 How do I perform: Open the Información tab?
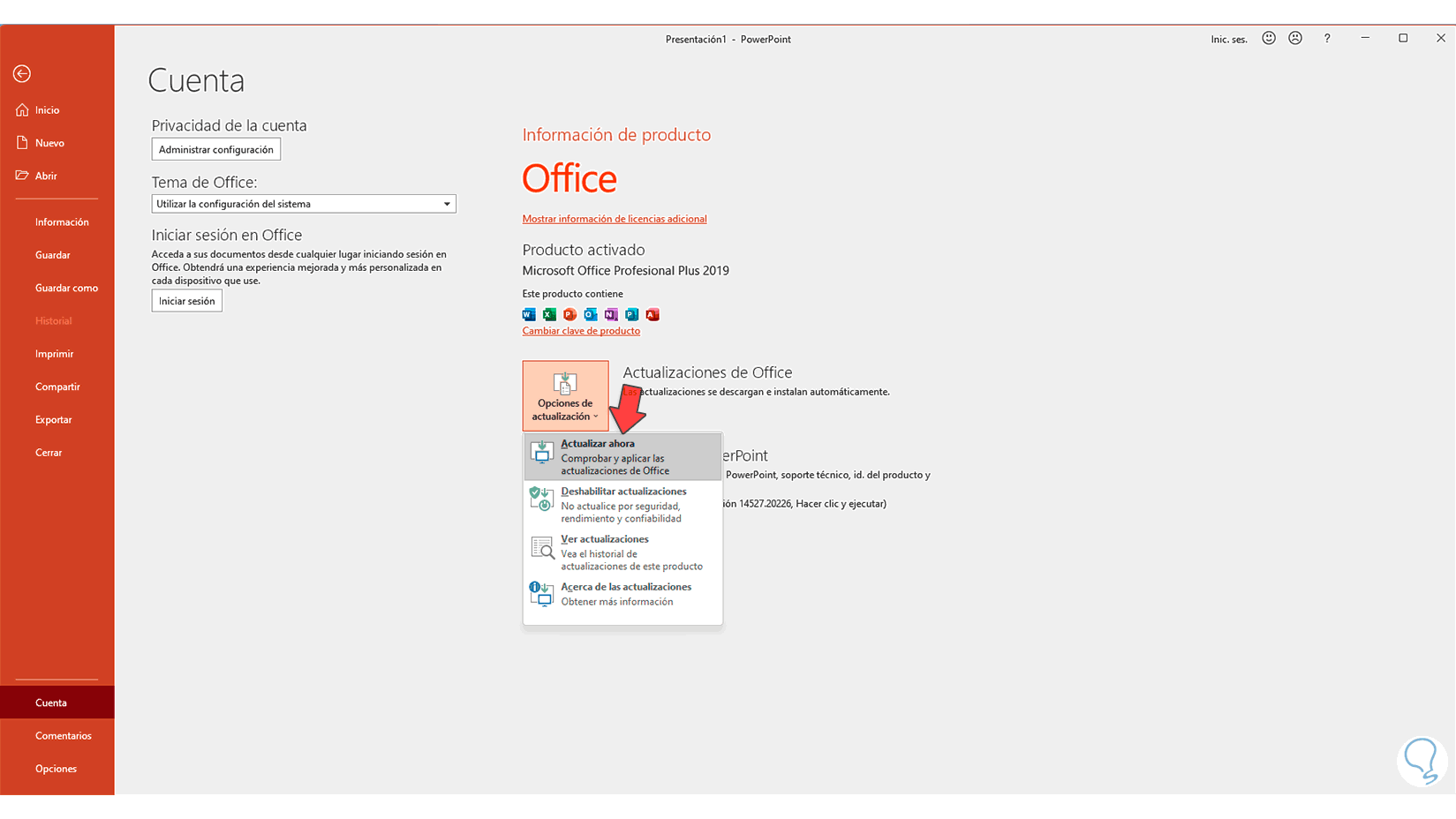pos(57,222)
